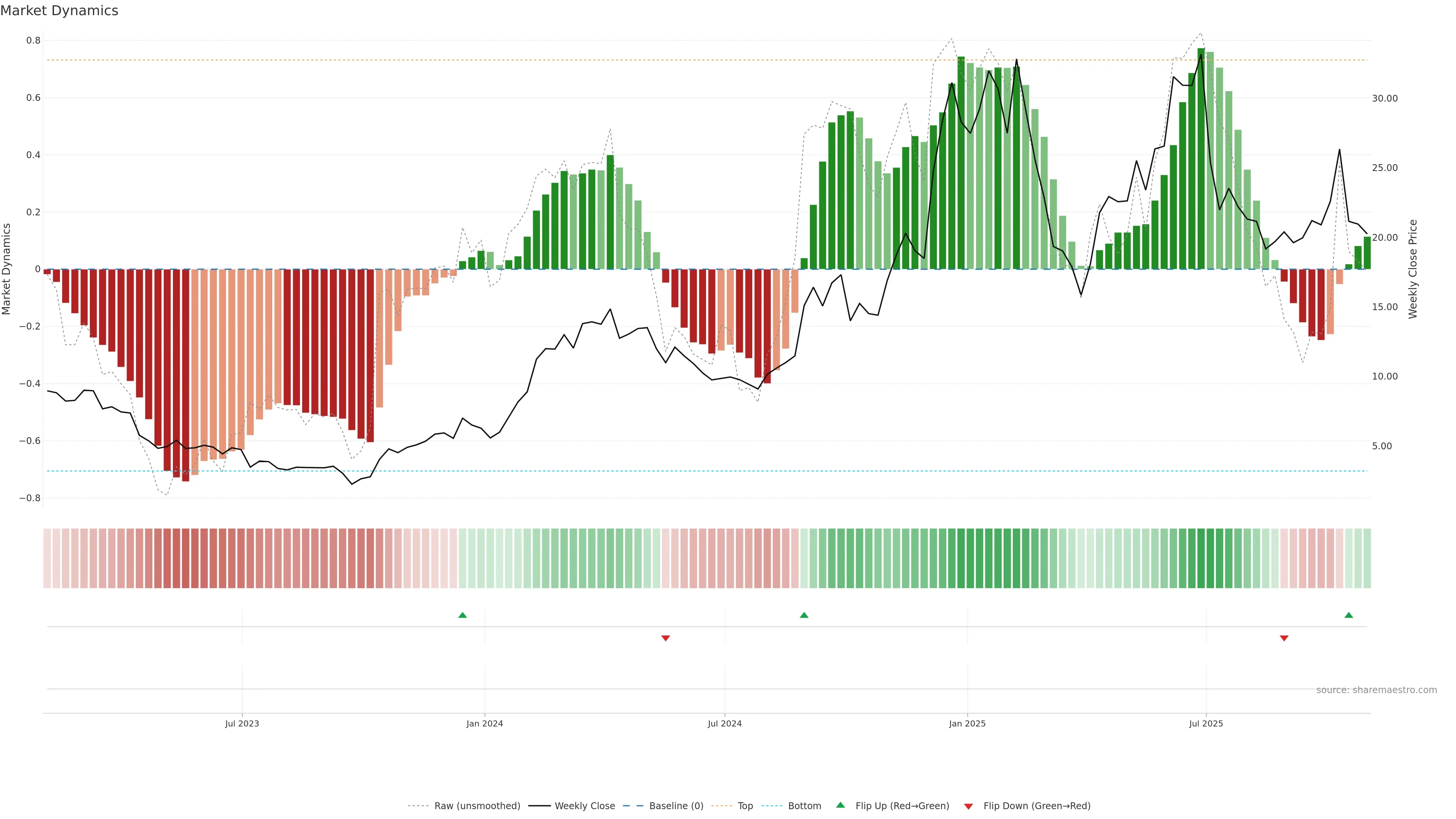Screen dimensions: 1456x819
Task: Click the last green flip-up triangle at far right
Action: (1349, 615)
